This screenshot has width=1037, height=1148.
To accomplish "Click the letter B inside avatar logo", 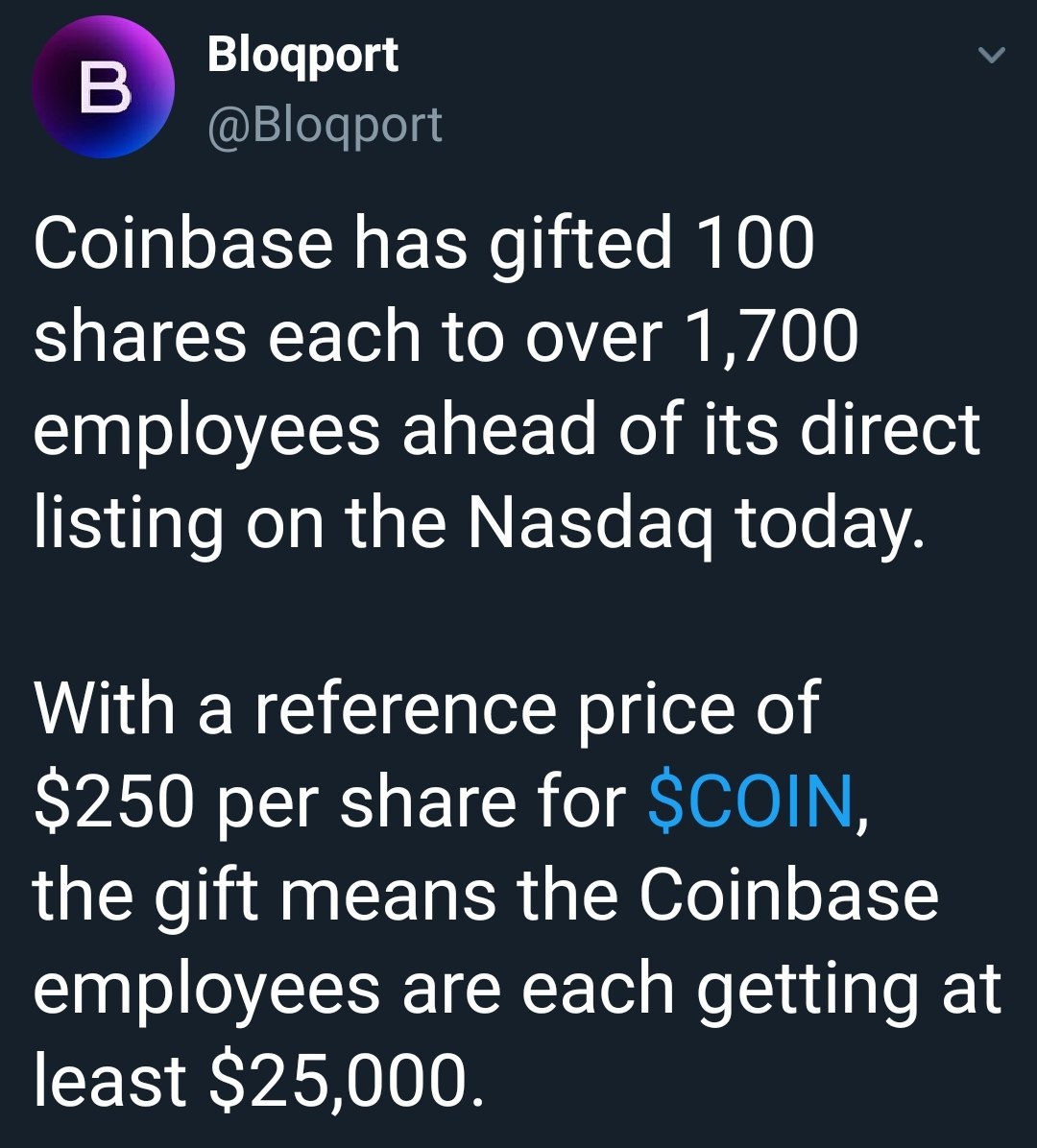I will (104, 87).
